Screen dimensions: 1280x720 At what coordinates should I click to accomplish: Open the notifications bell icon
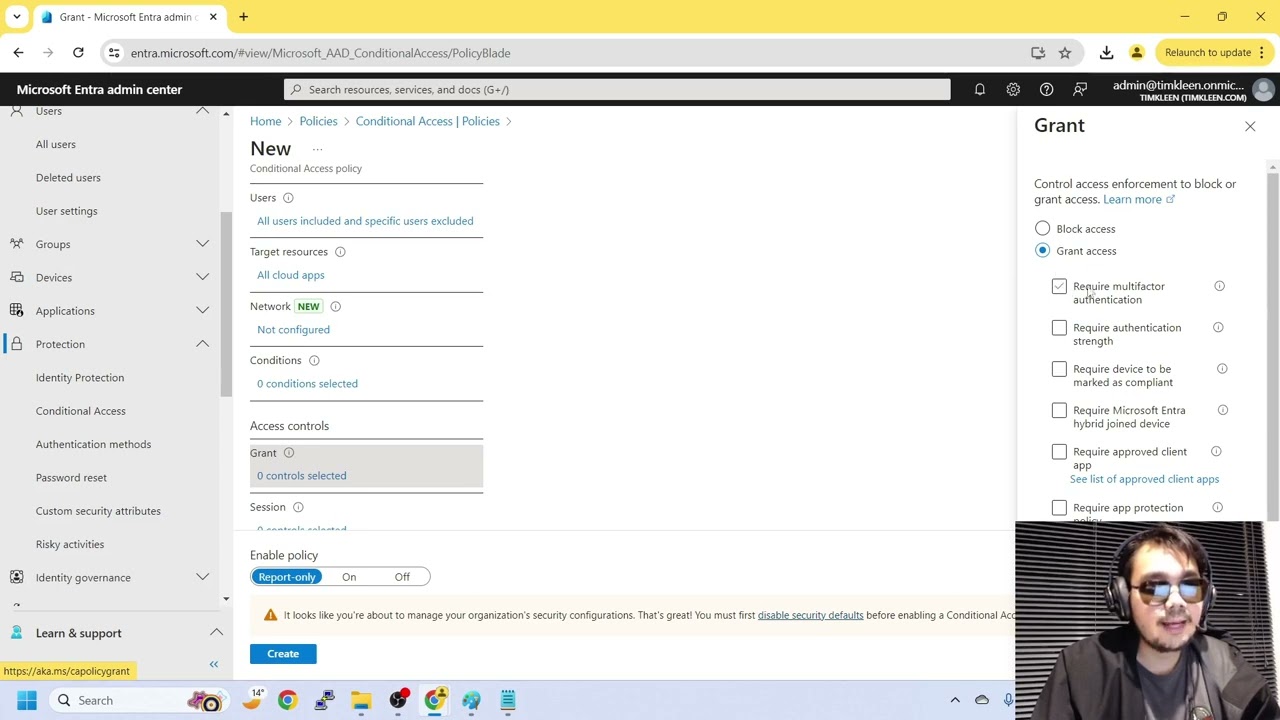tap(980, 89)
